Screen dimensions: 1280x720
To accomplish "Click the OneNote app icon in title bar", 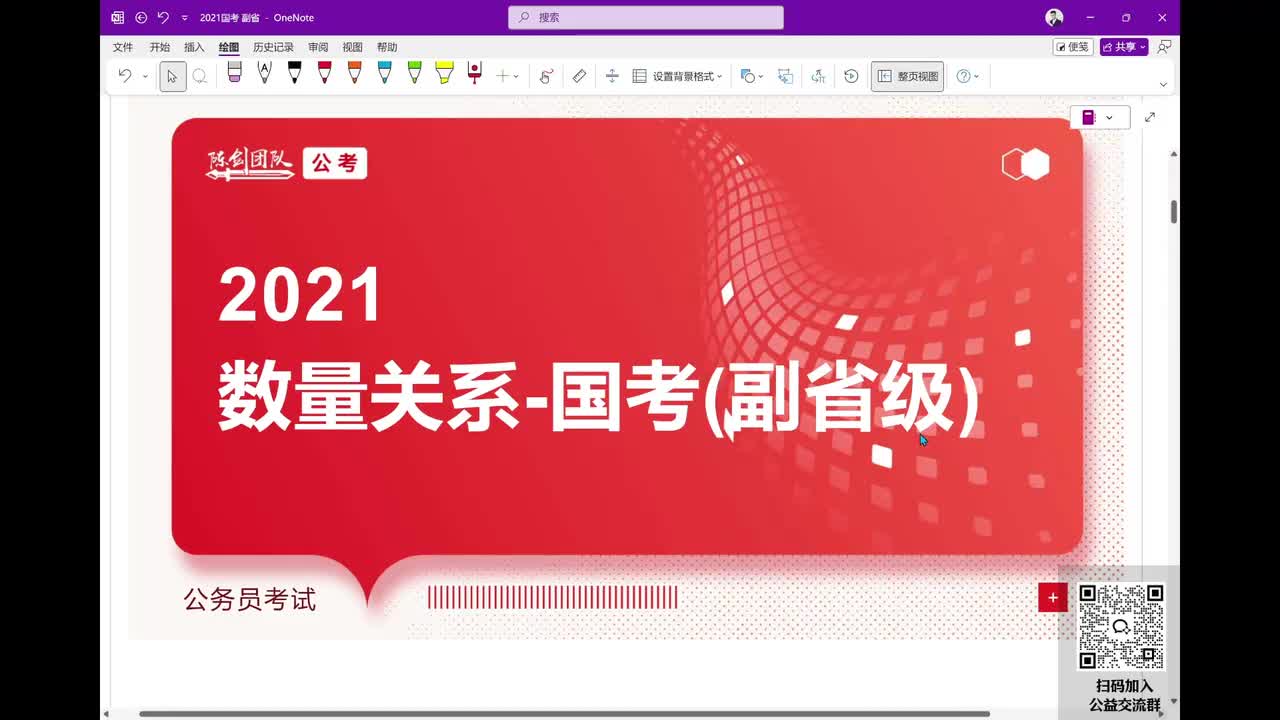I will [x=118, y=17].
